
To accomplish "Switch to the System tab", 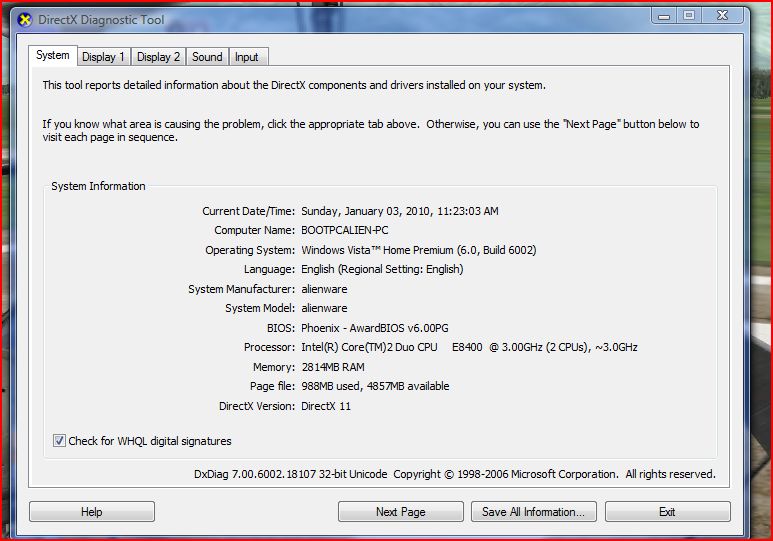I will click(53, 55).
